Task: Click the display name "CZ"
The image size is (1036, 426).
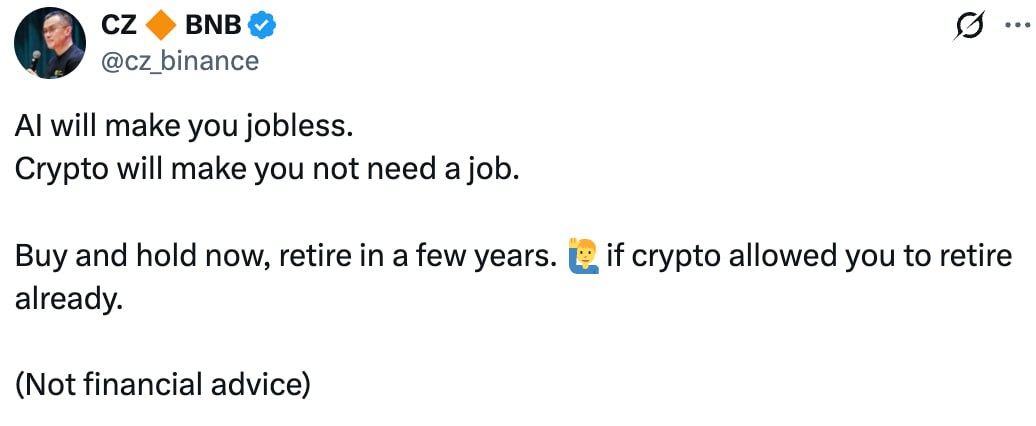Action: pyautogui.click(x=120, y=27)
